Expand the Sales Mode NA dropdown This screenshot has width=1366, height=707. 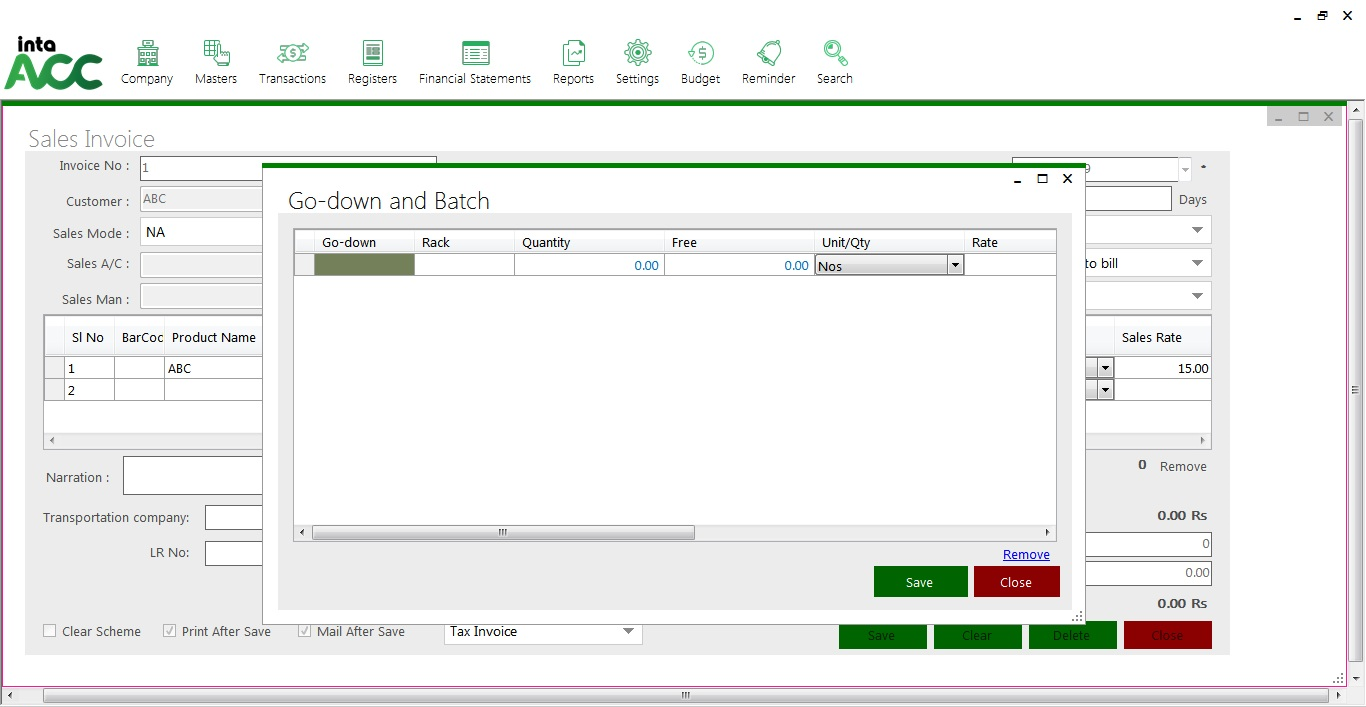point(200,233)
